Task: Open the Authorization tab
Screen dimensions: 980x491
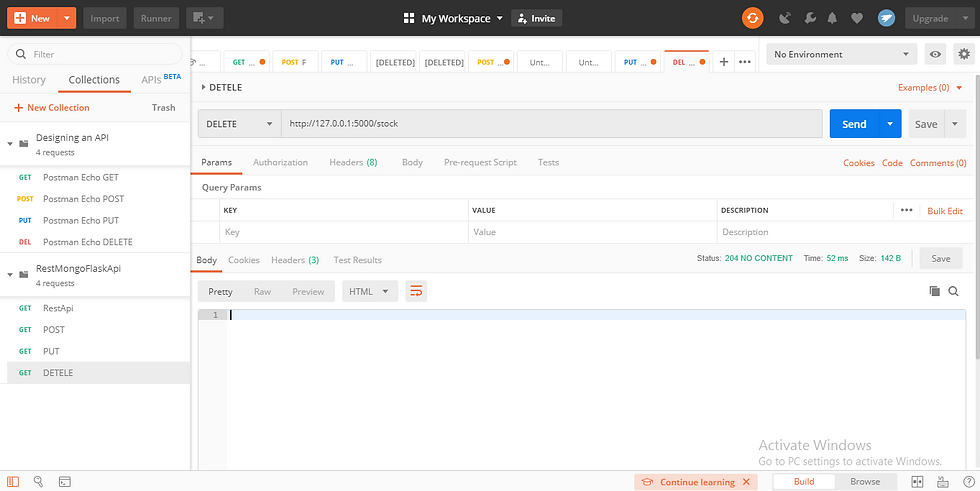Action: pyautogui.click(x=280, y=162)
